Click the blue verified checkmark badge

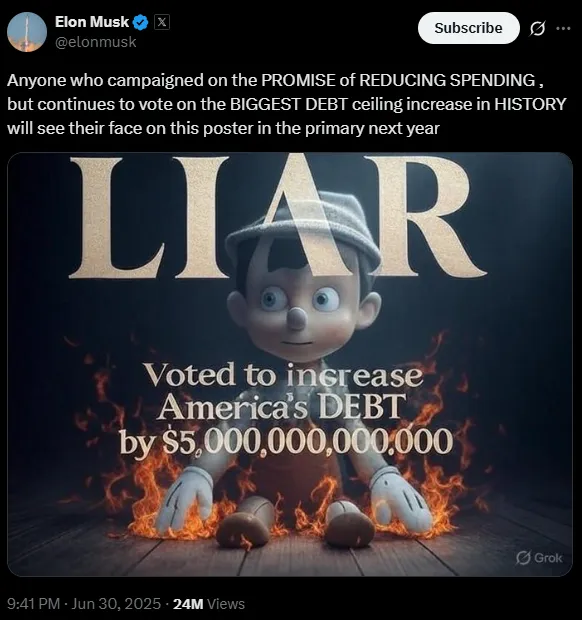(141, 23)
